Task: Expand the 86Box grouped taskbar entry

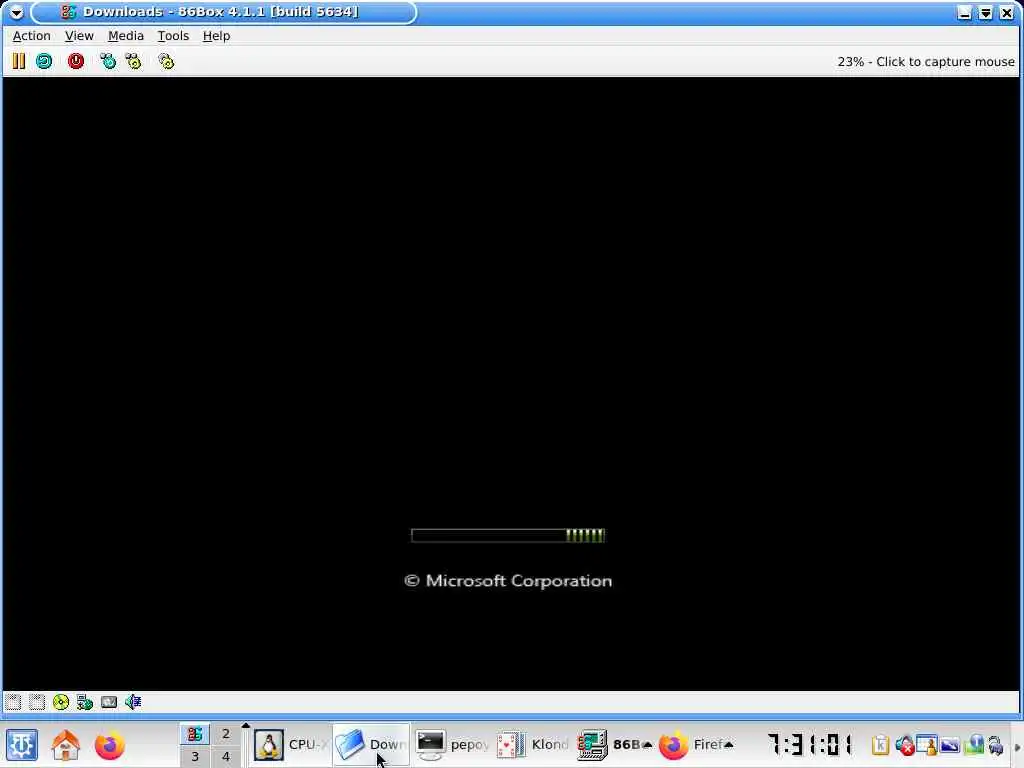Action: [x=614, y=744]
